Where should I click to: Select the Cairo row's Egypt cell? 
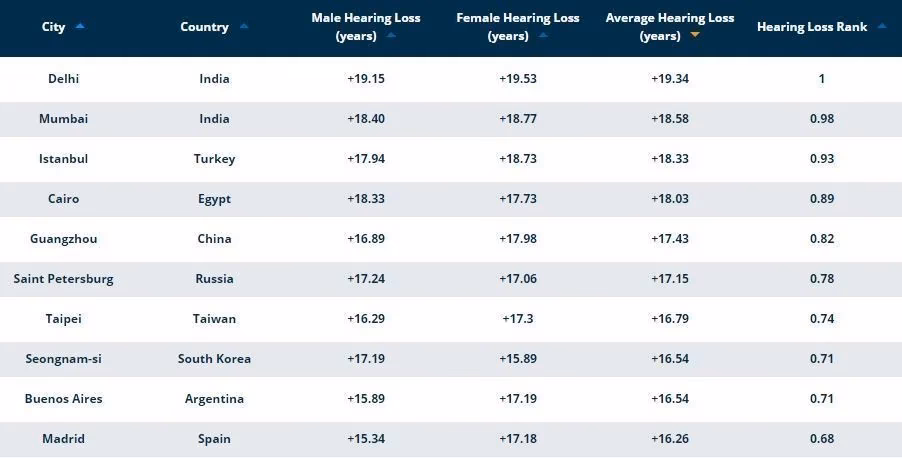(x=214, y=199)
